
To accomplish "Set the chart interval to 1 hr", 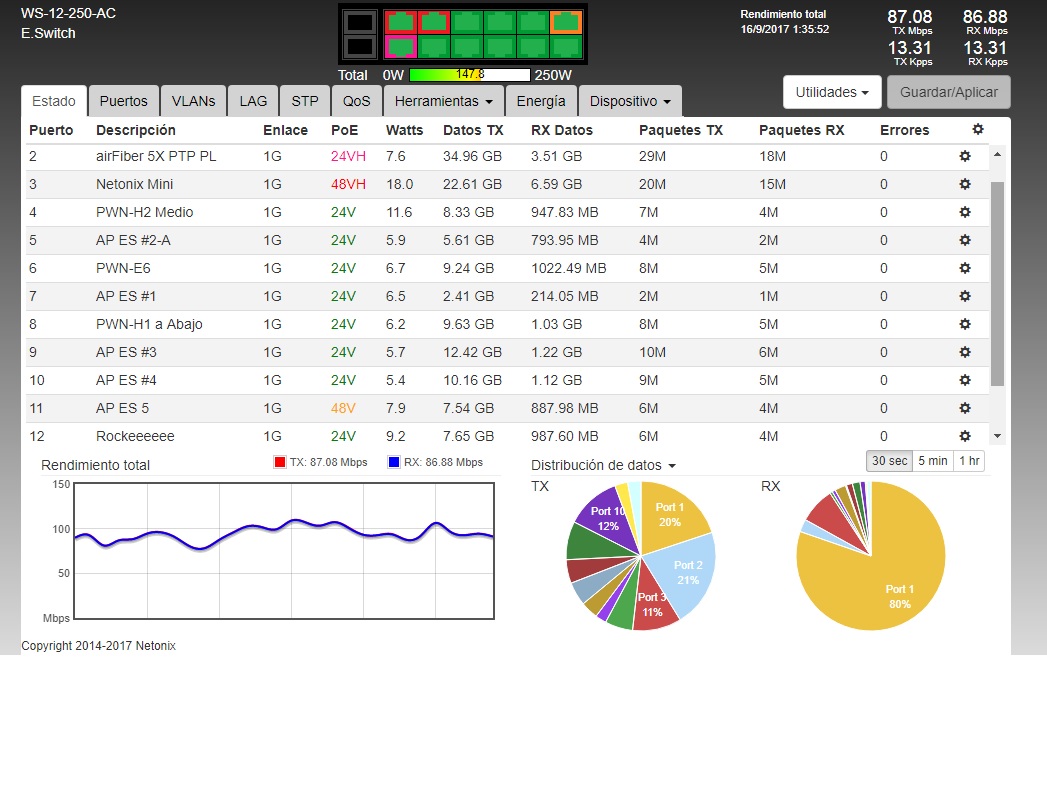I will tap(969, 461).
